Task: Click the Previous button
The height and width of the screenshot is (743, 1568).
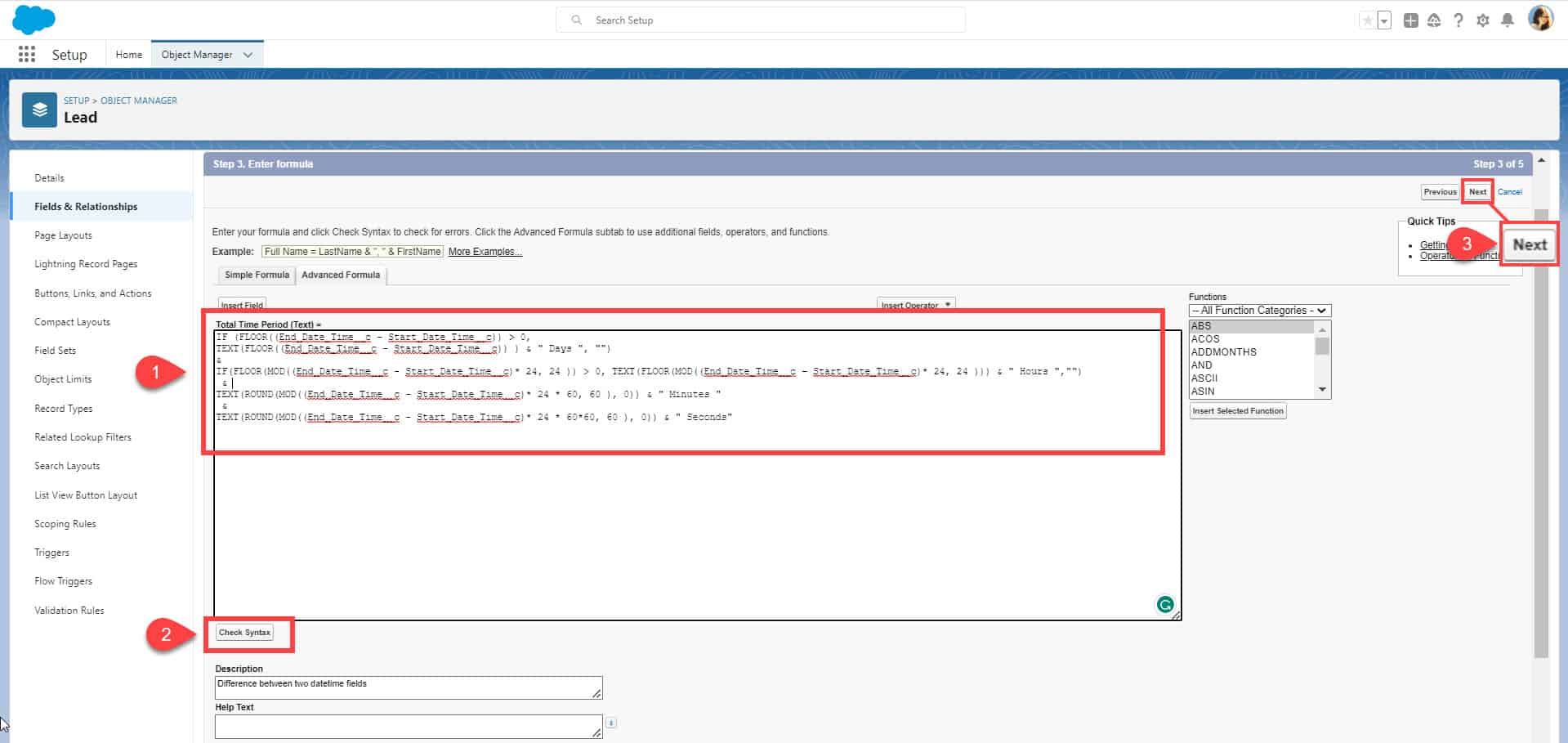Action: pyautogui.click(x=1440, y=191)
